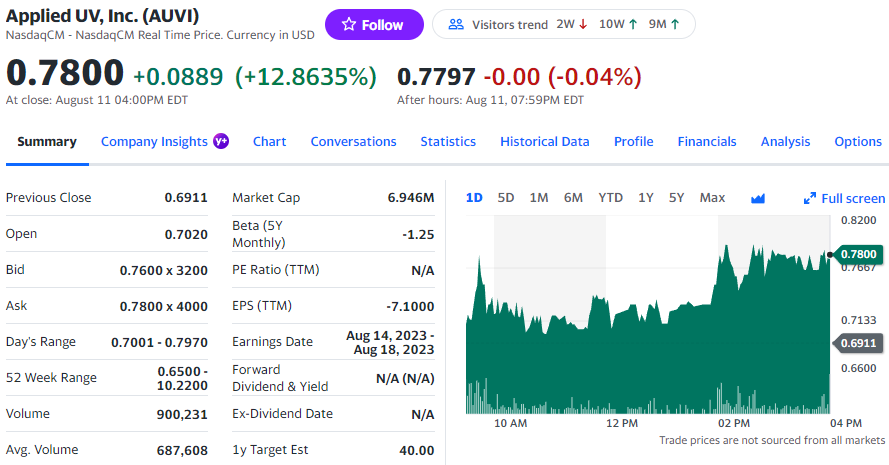Click the Company Insights Y+ badge

(x=221, y=141)
